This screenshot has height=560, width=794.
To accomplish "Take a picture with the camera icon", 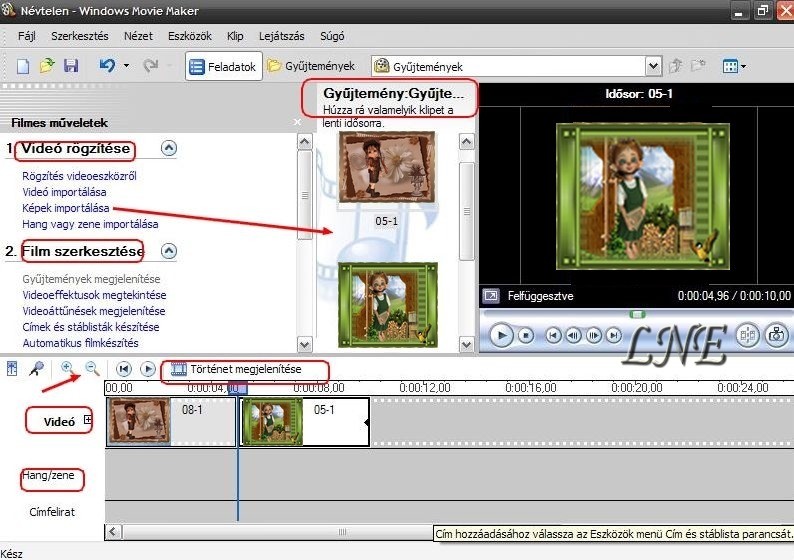I will click(776, 335).
